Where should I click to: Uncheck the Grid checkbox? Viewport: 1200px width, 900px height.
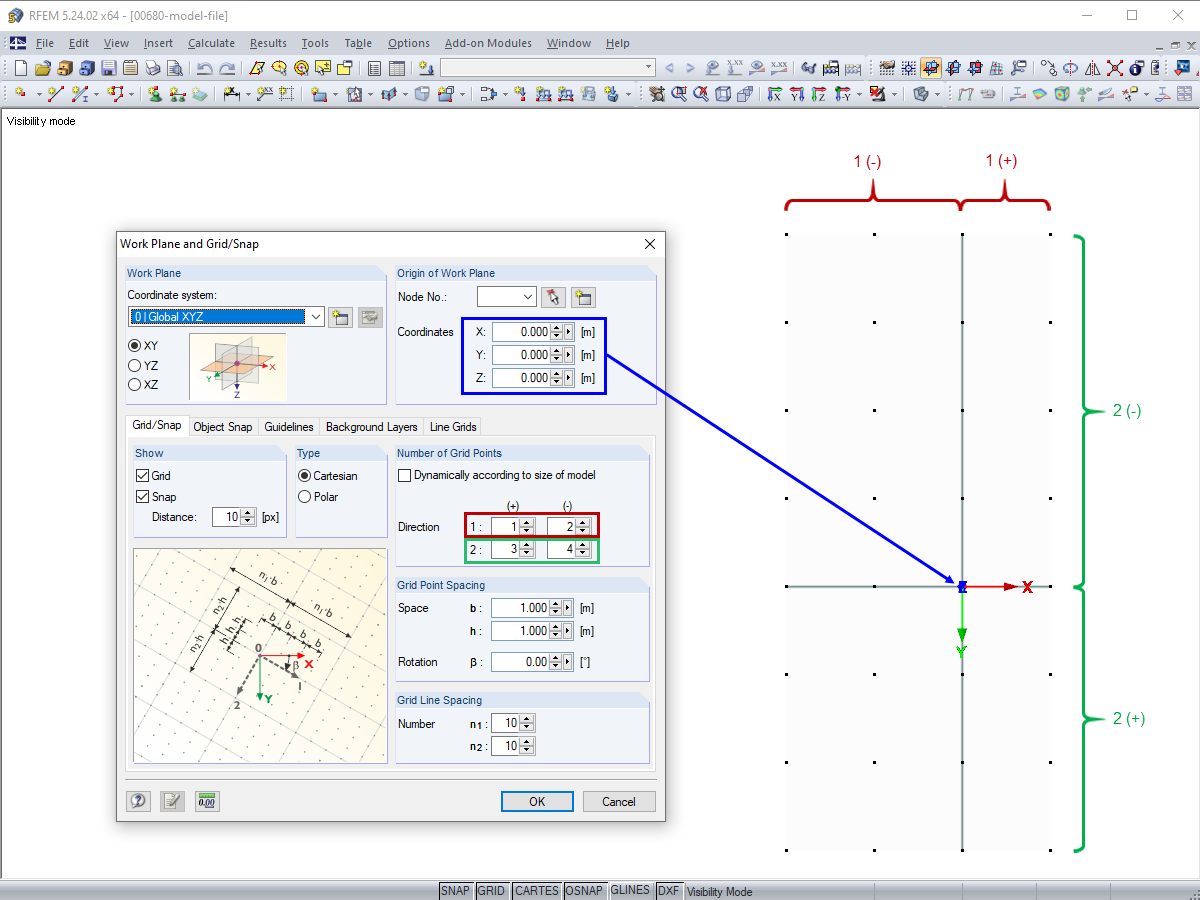pyautogui.click(x=142, y=476)
